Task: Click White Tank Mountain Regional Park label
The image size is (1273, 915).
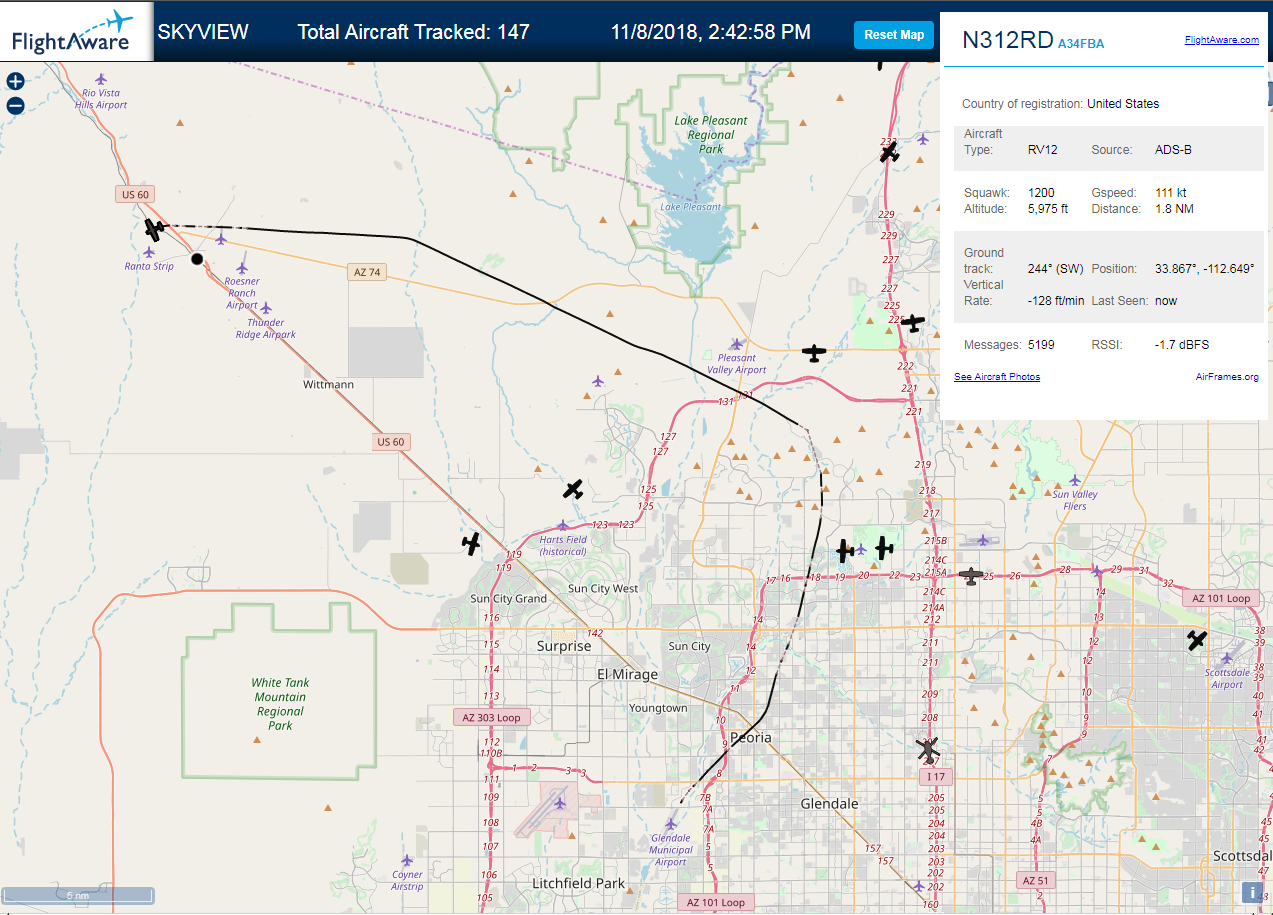Action: coord(280,704)
